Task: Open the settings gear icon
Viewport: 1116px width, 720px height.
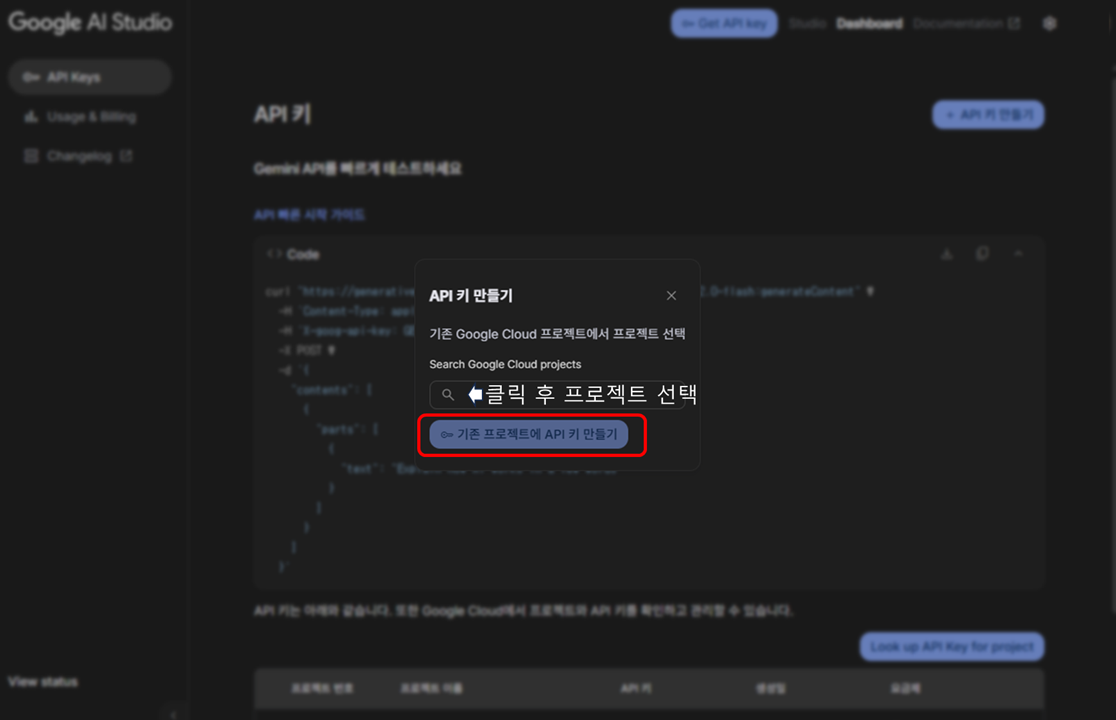Action: (1049, 23)
